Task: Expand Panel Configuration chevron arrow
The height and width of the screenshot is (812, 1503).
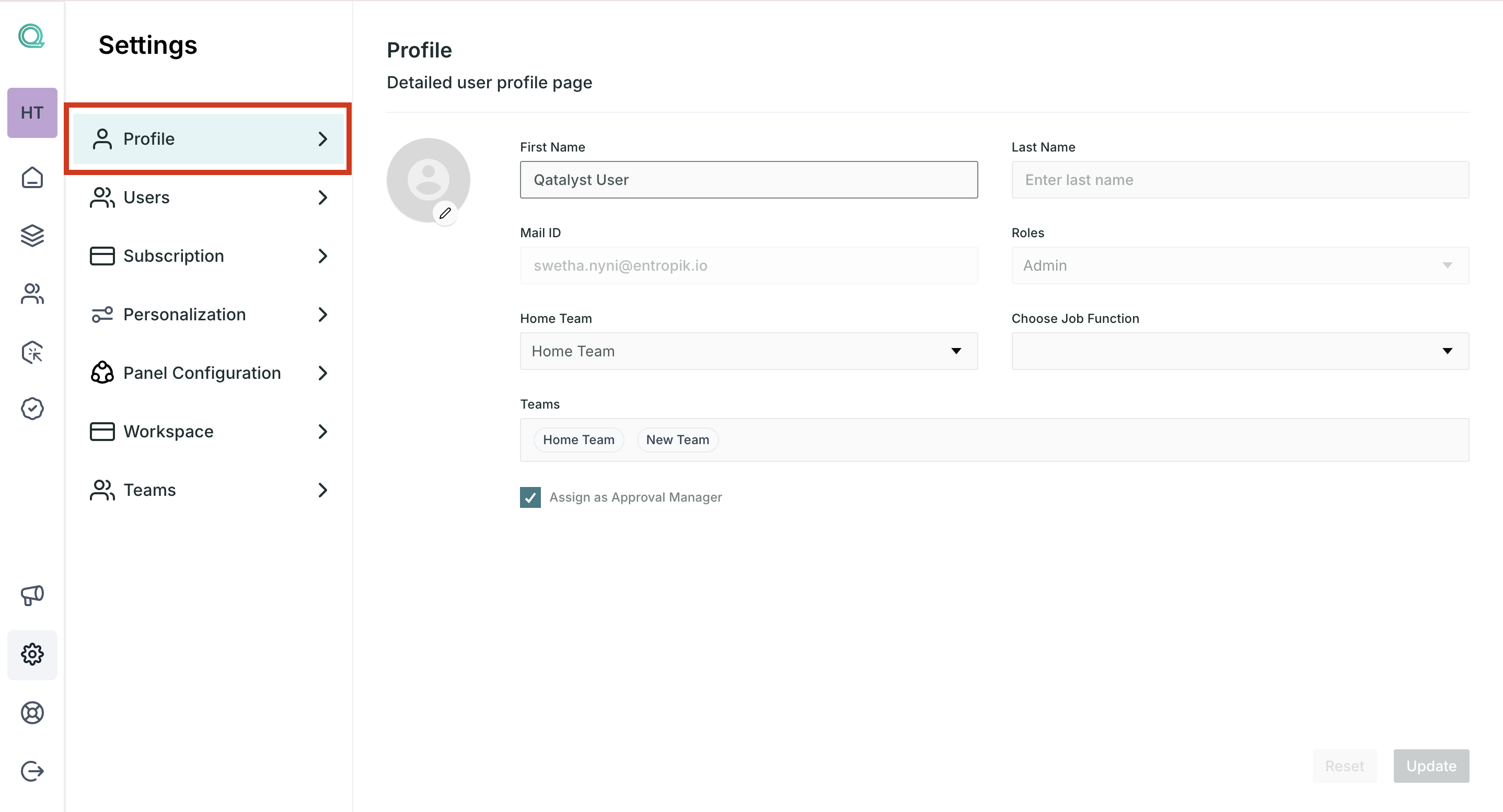Action: pyautogui.click(x=322, y=373)
